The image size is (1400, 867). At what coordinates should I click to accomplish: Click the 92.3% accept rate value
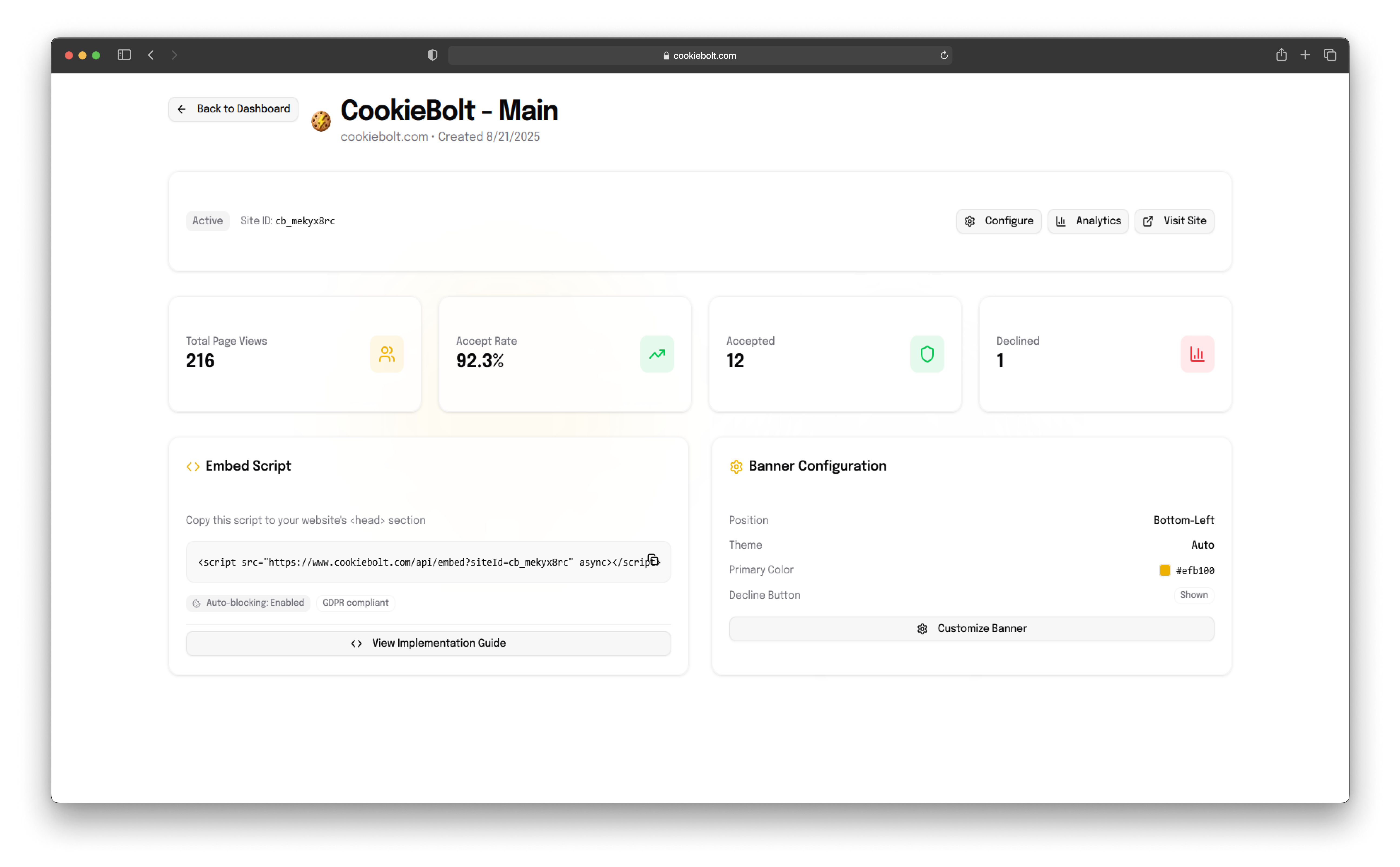click(x=479, y=361)
